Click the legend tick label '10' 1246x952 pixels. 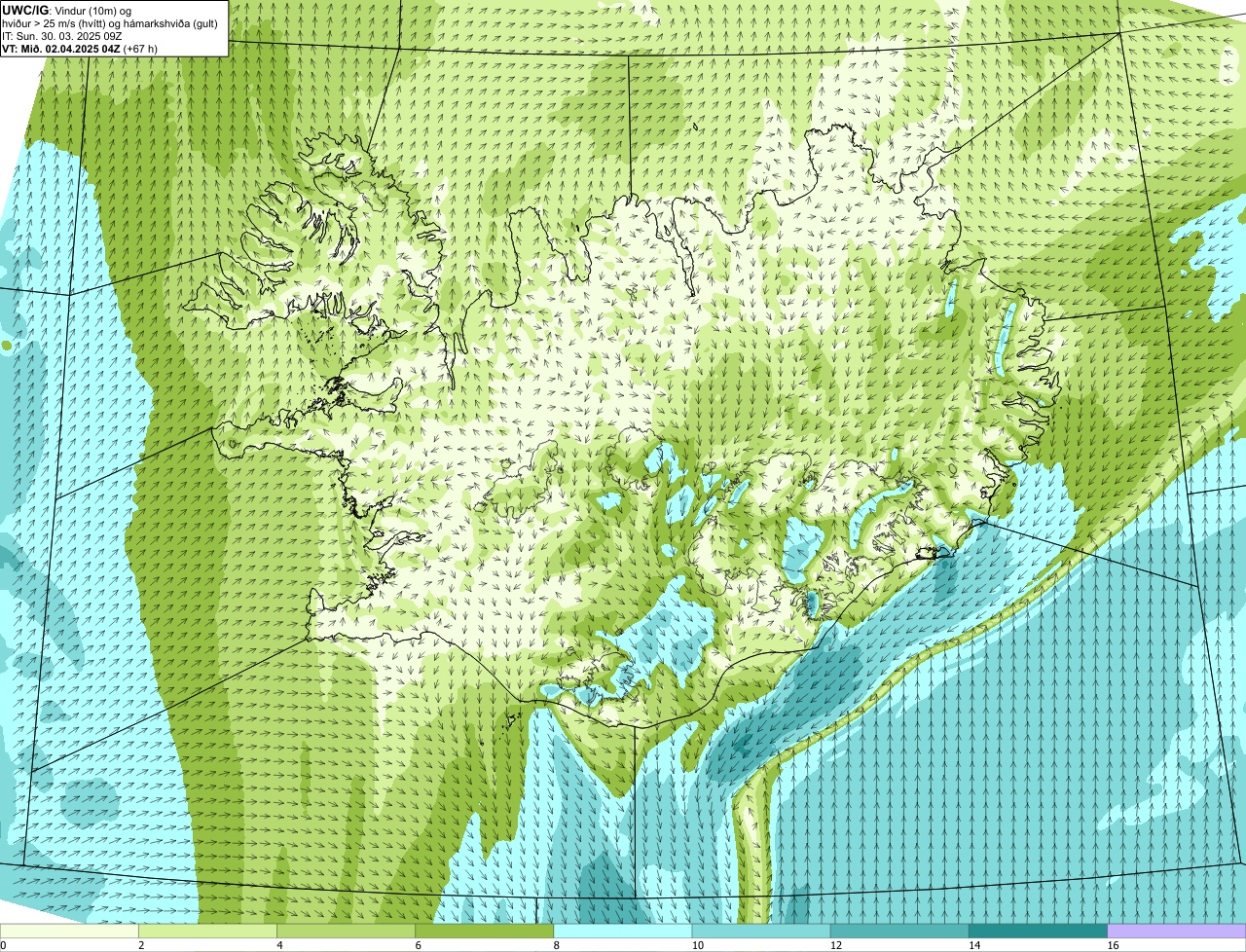698,945
